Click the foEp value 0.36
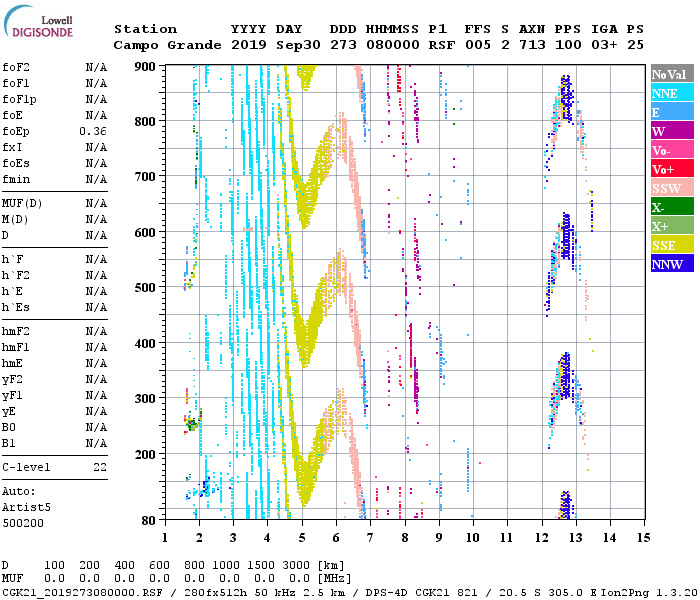The image size is (700, 600). 93,131
